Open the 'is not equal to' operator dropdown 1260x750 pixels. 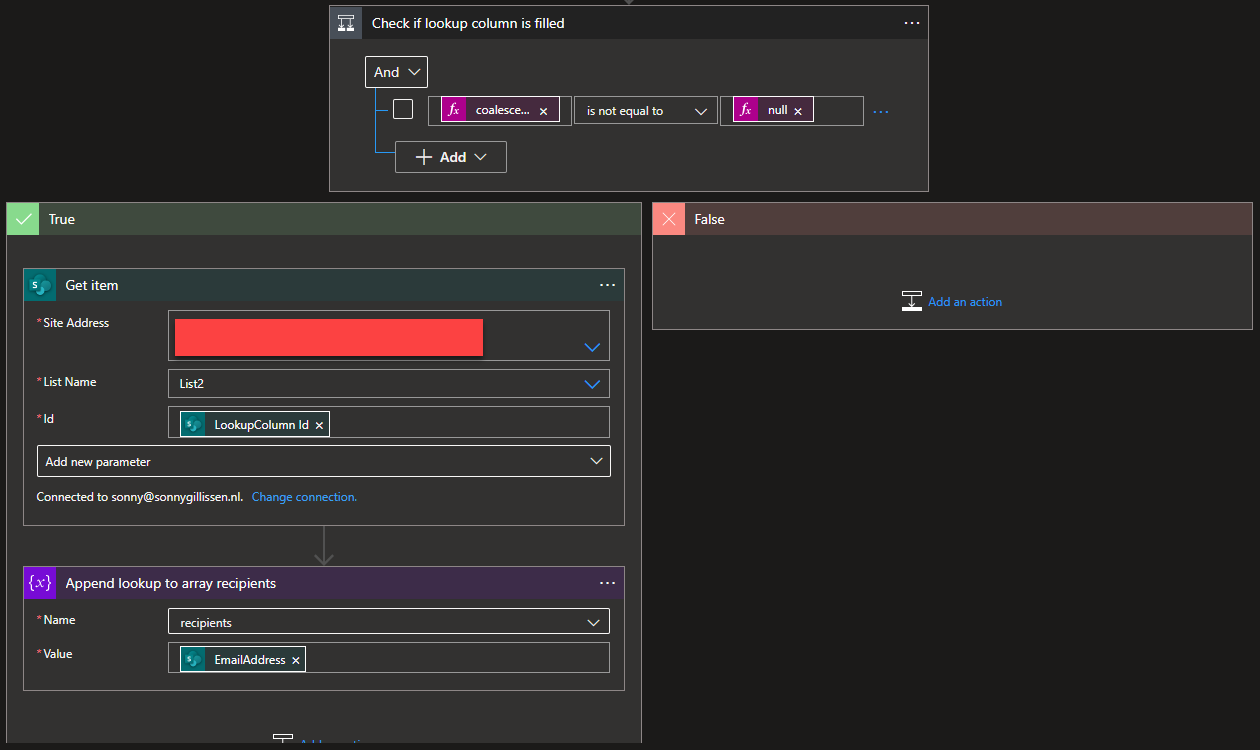pos(646,111)
